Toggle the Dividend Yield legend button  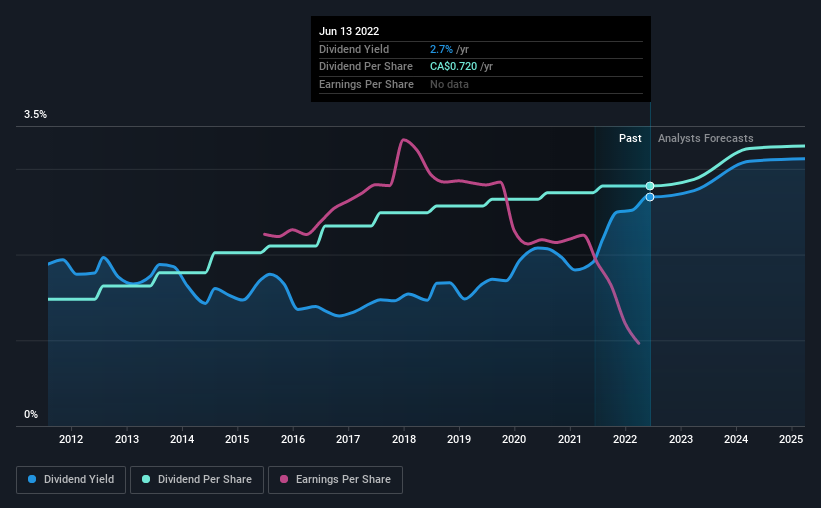[71, 480]
